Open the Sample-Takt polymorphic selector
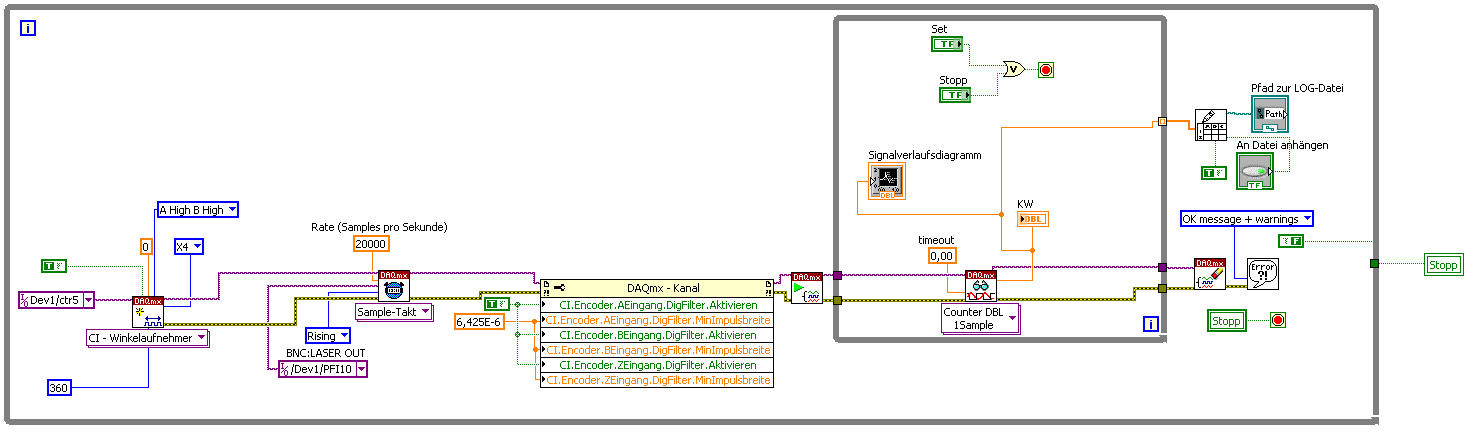This screenshot has width=1477, height=434. pyautogui.click(x=394, y=311)
